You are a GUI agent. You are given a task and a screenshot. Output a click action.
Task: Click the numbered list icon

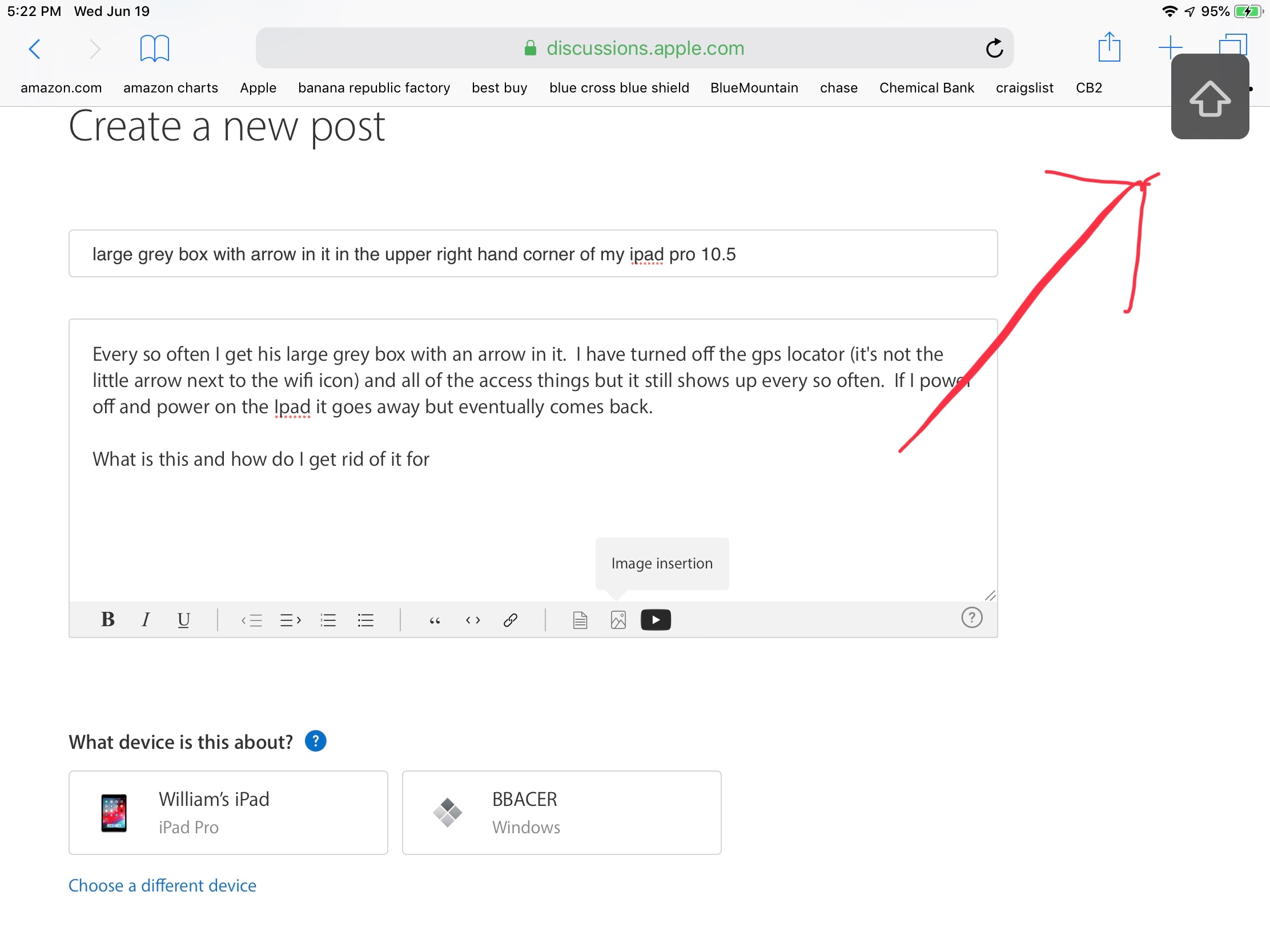[328, 620]
